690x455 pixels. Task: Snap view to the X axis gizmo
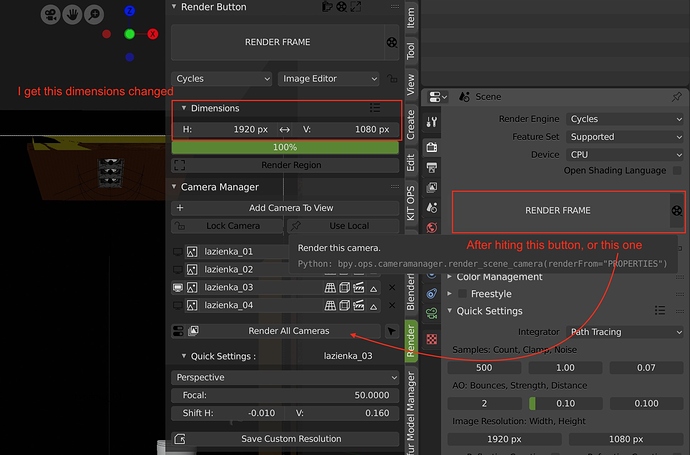153,34
